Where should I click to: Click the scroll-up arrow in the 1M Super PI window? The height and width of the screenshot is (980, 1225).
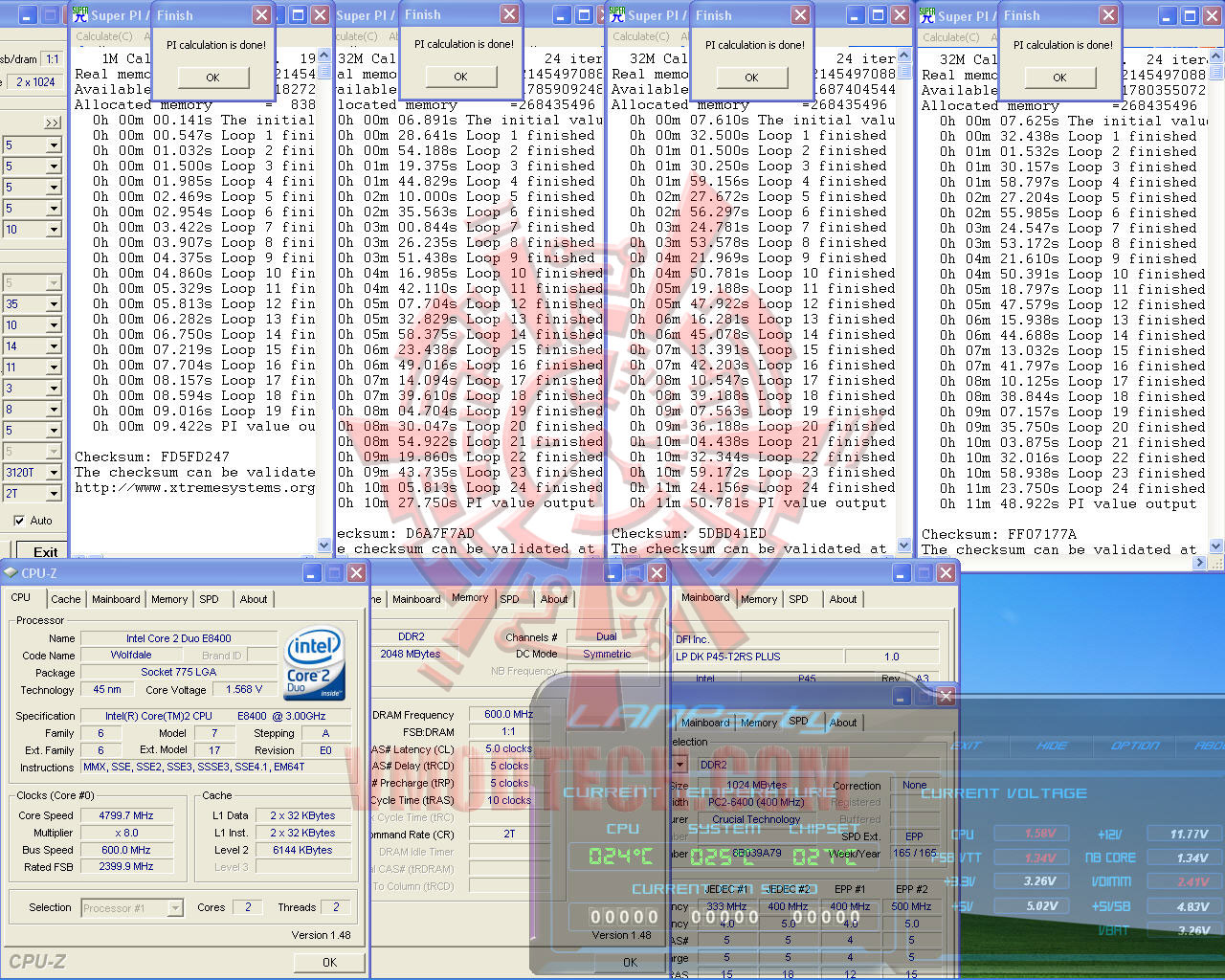pyautogui.click(x=323, y=56)
